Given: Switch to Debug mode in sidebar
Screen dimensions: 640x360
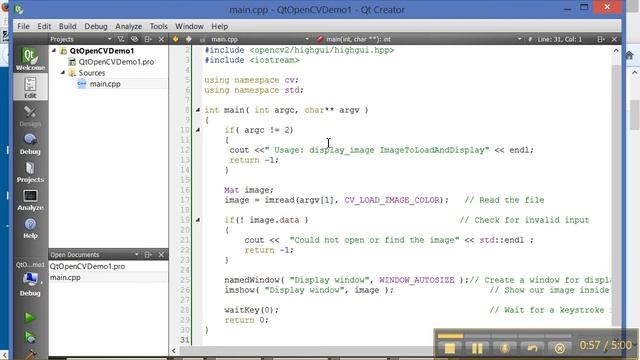Looking at the screenshot, I should pyautogui.click(x=30, y=144).
